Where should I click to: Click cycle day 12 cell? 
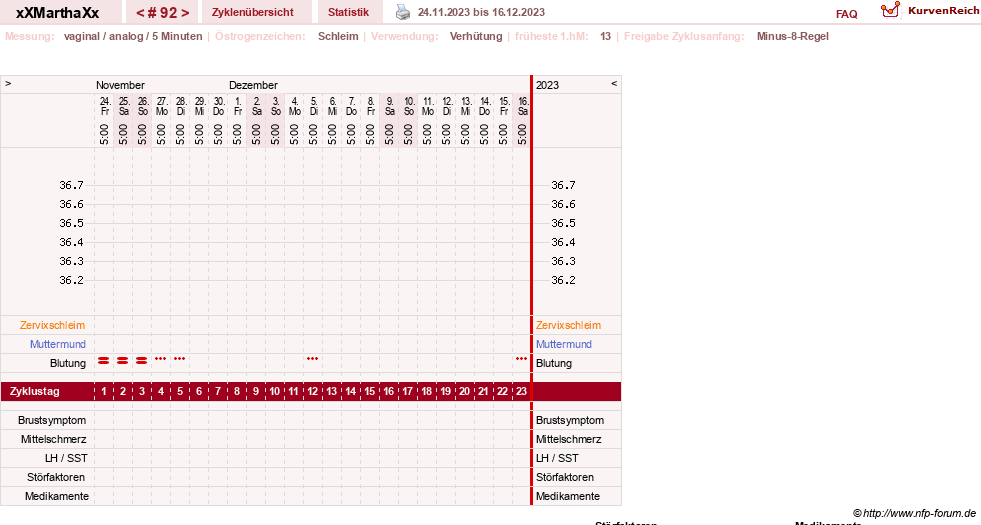coord(312,392)
